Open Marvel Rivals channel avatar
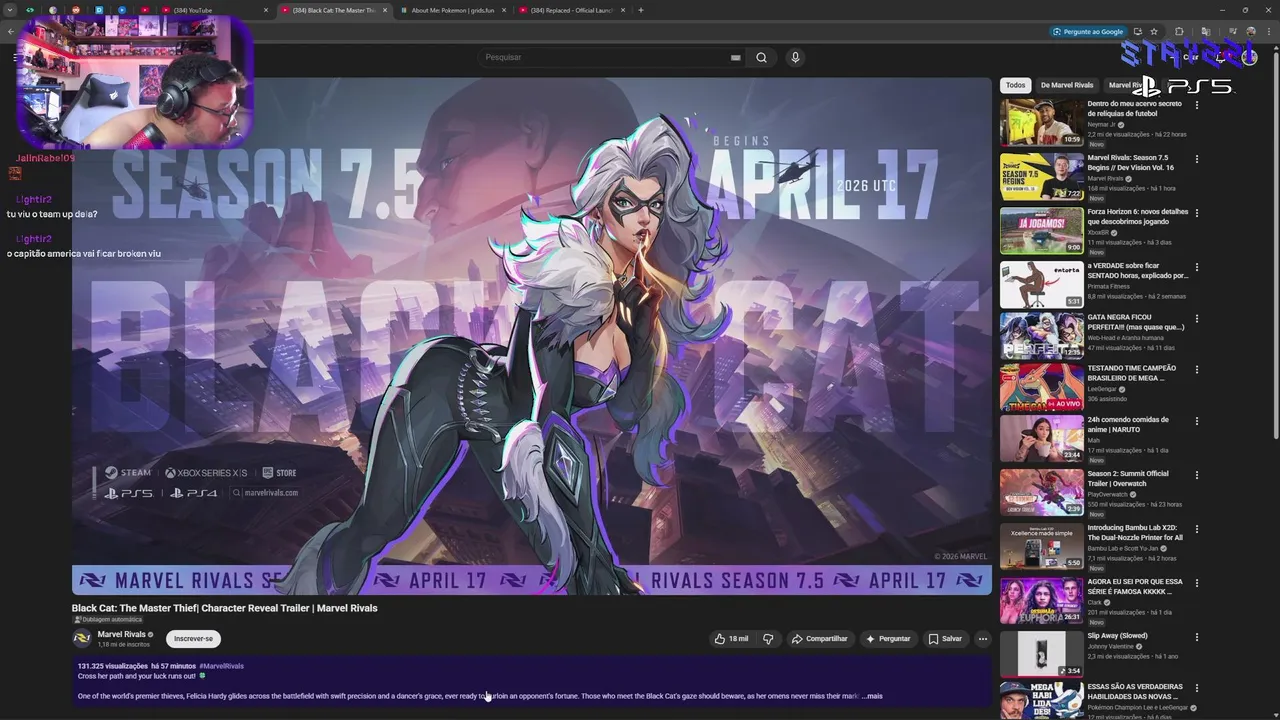Screen dimensions: 1280x720 tap(81, 638)
